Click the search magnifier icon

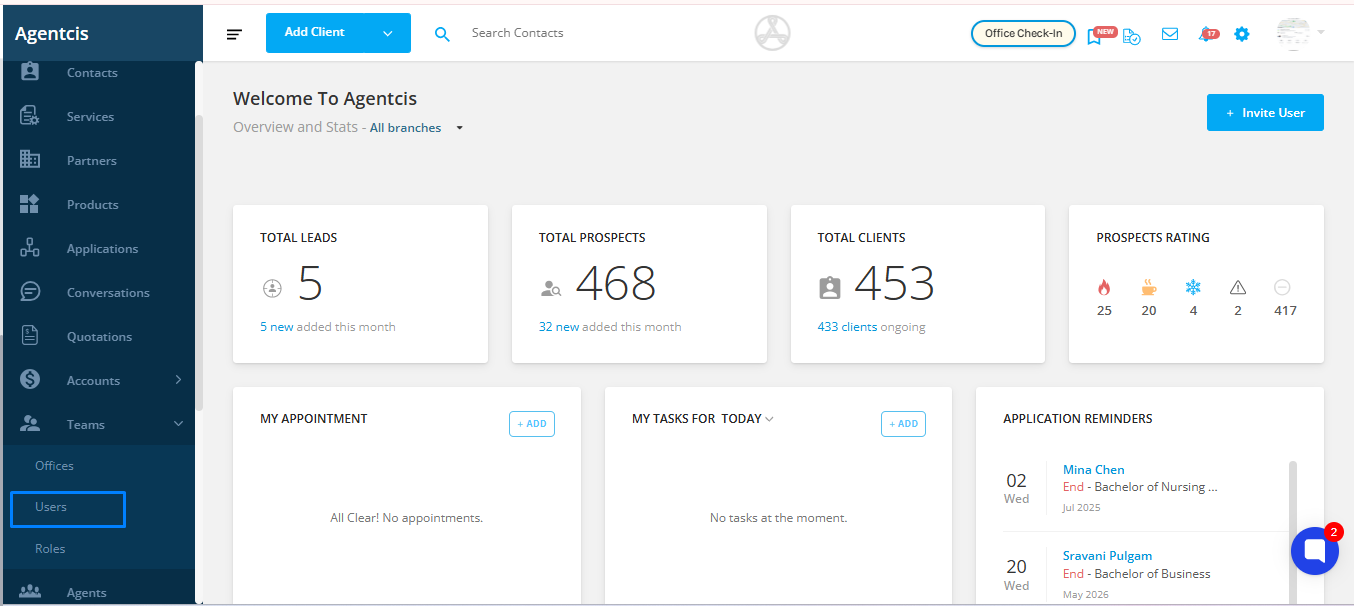[442, 34]
